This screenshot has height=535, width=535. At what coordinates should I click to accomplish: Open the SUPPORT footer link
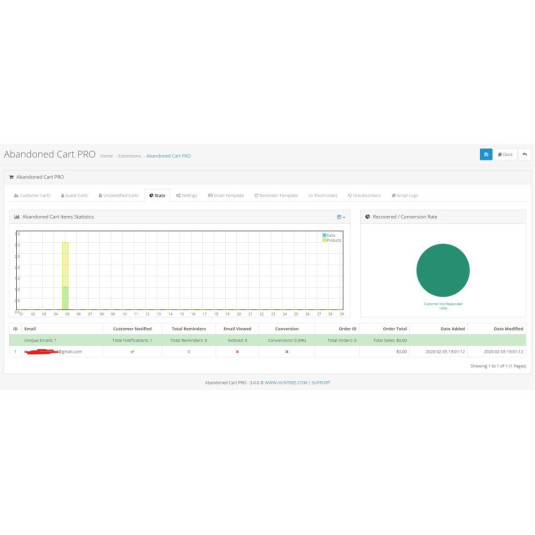321,383
